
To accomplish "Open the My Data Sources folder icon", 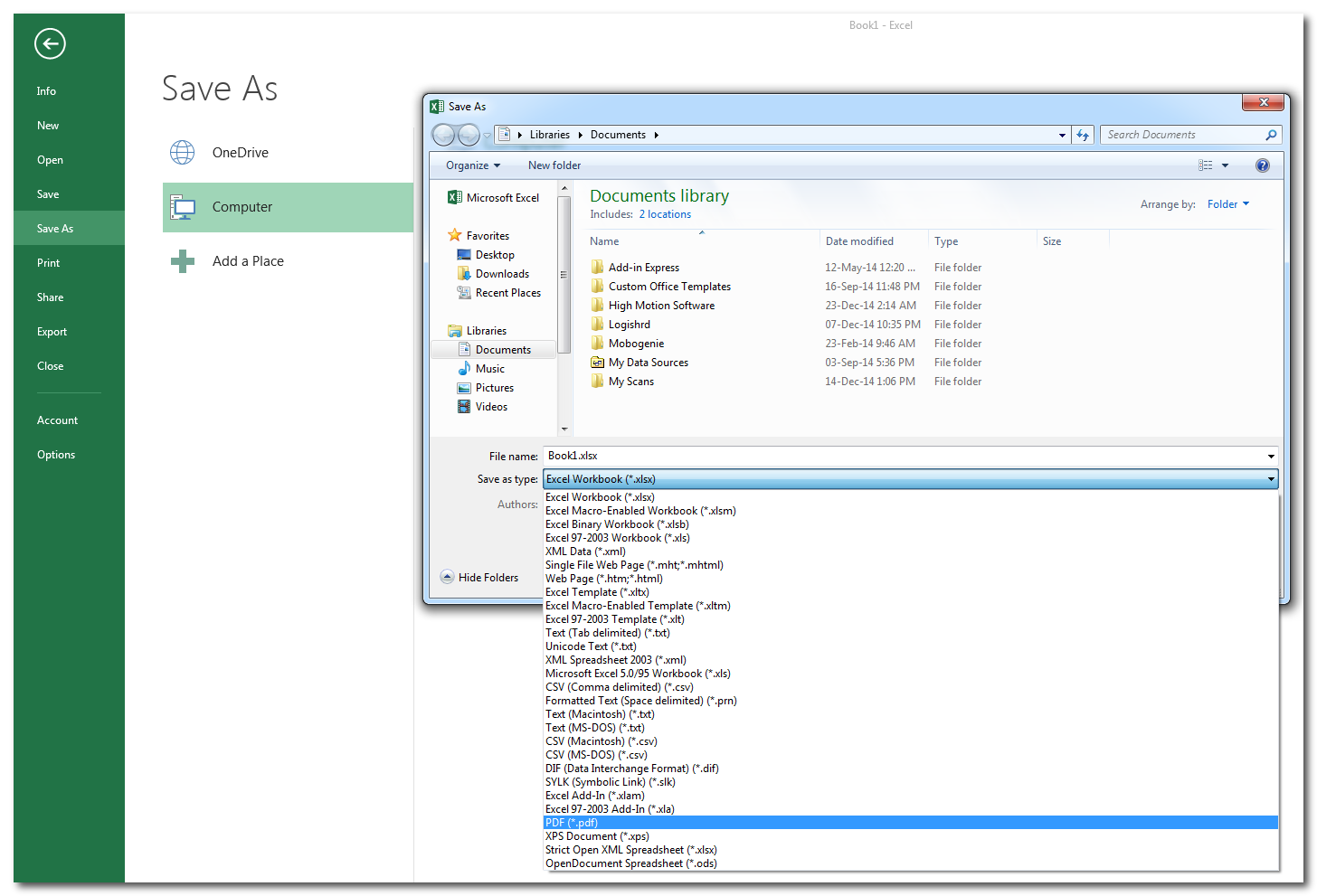I will pyautogui.click(x=597, y=363).
